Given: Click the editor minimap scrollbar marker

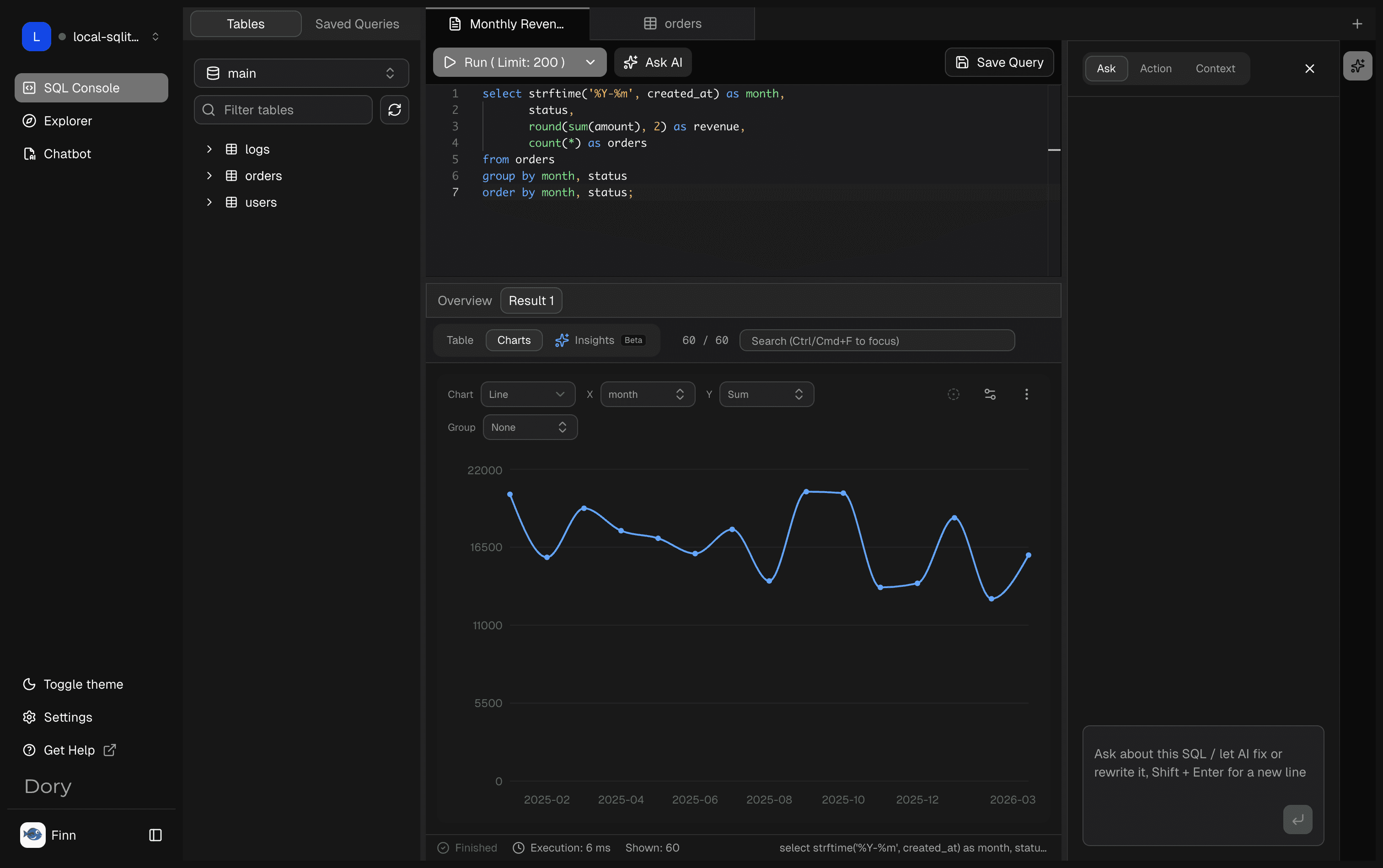Looking at the screenshot, I should [1054, 150].
